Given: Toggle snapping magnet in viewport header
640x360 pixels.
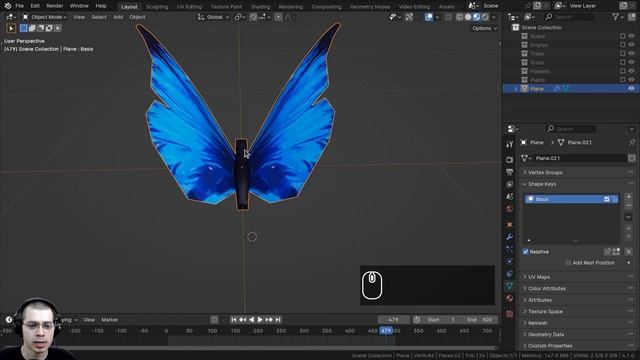Looking at the screenshot, I should pos(253,17).
